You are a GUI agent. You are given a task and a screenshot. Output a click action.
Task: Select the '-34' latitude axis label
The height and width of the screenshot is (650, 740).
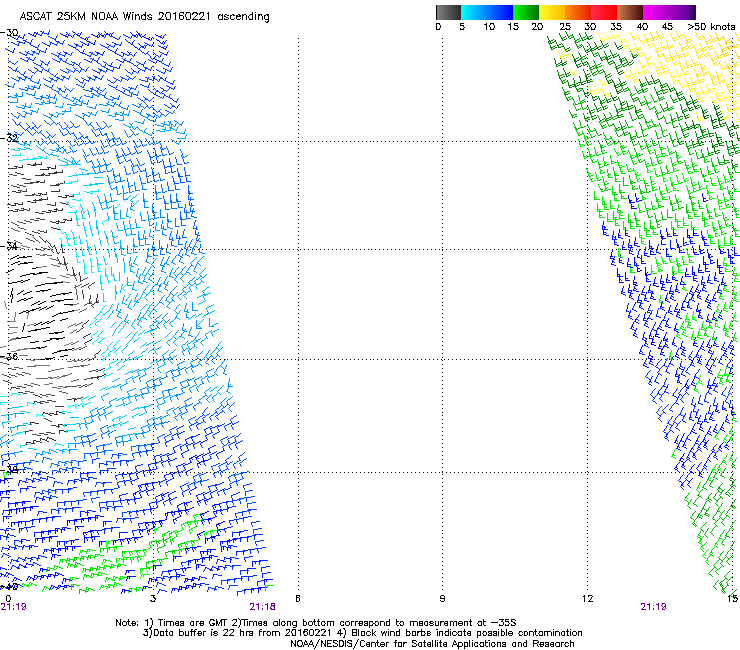(x=9, y=246)
